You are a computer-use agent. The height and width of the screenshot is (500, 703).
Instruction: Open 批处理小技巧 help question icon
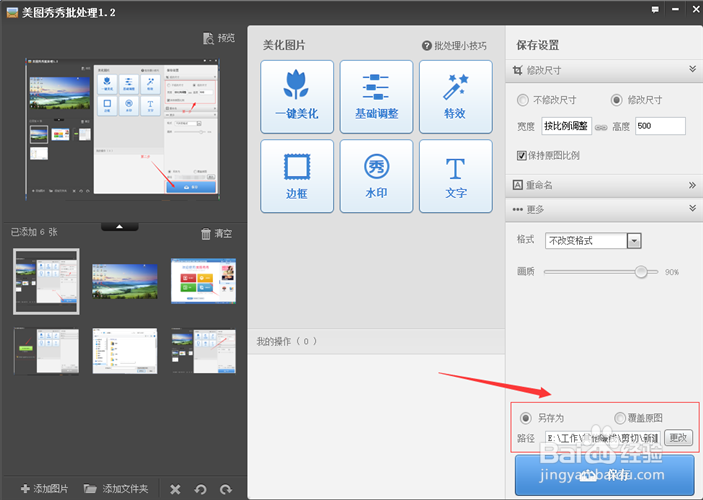(426, 46)
